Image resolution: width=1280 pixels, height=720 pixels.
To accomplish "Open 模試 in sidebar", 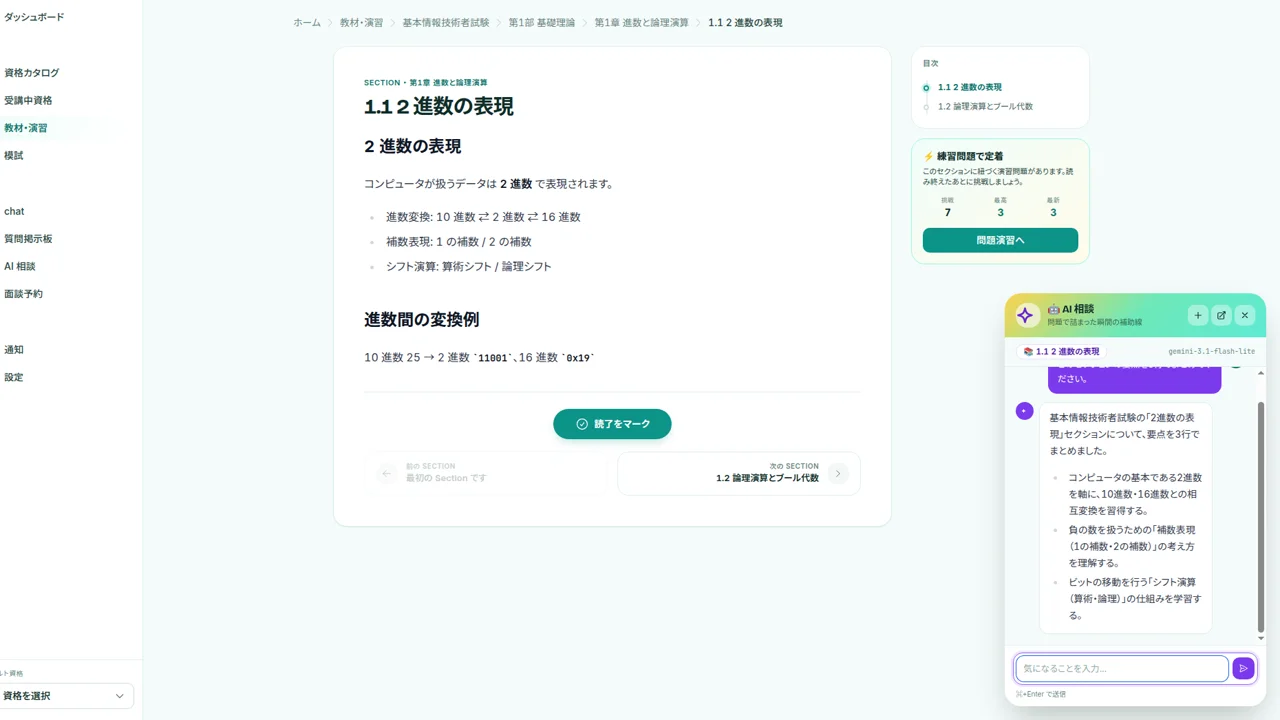I will coord(13,155).
